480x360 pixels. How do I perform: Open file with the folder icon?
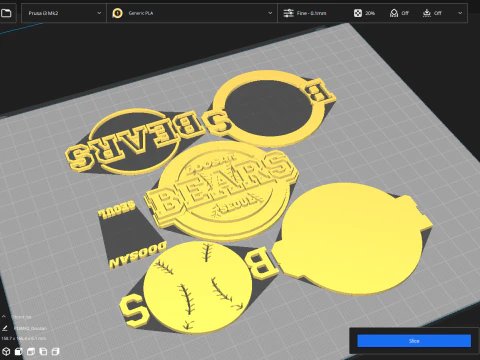coord(6,13)
